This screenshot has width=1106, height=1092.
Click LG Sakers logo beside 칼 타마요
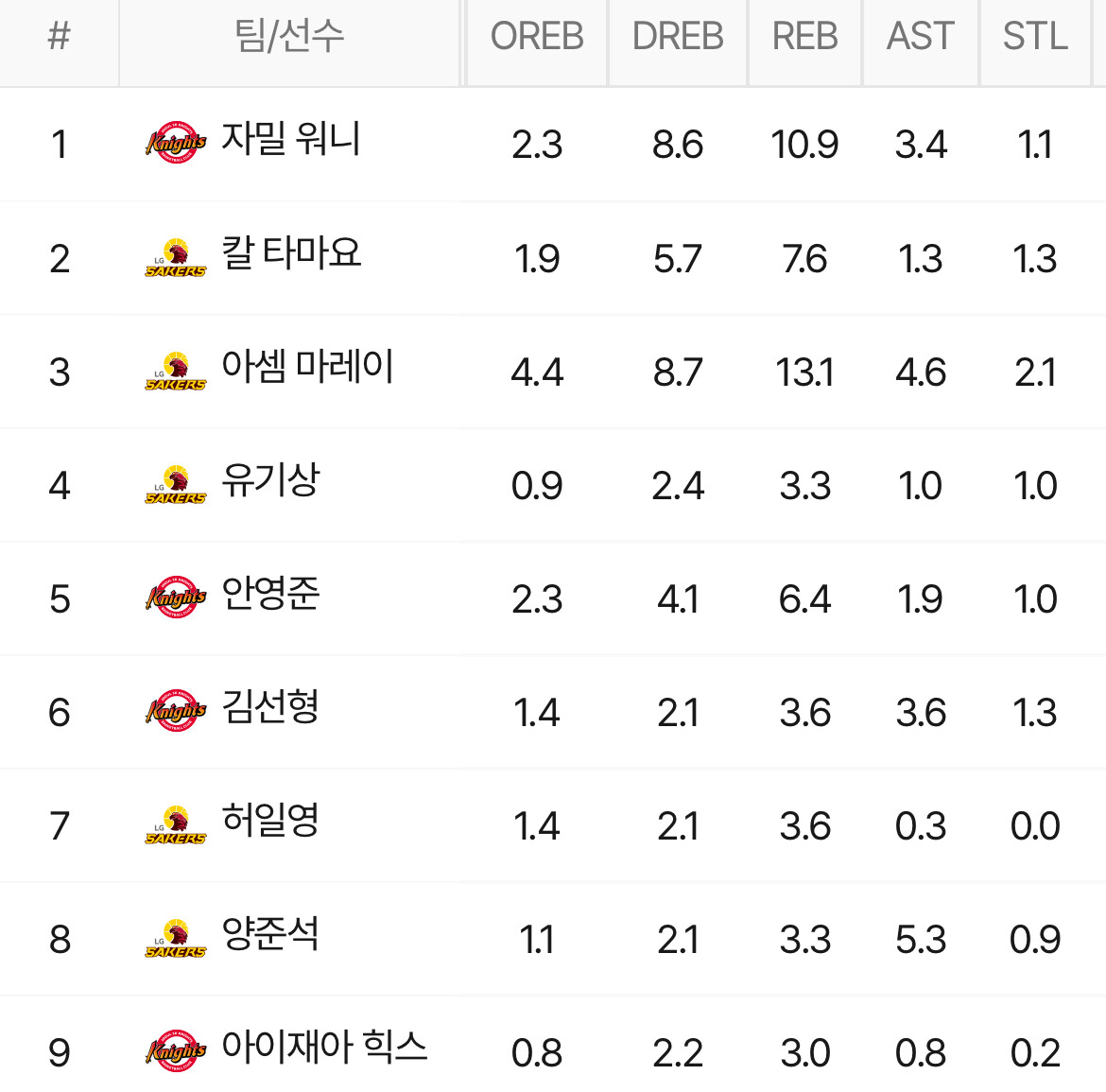(x=176, y=257)
